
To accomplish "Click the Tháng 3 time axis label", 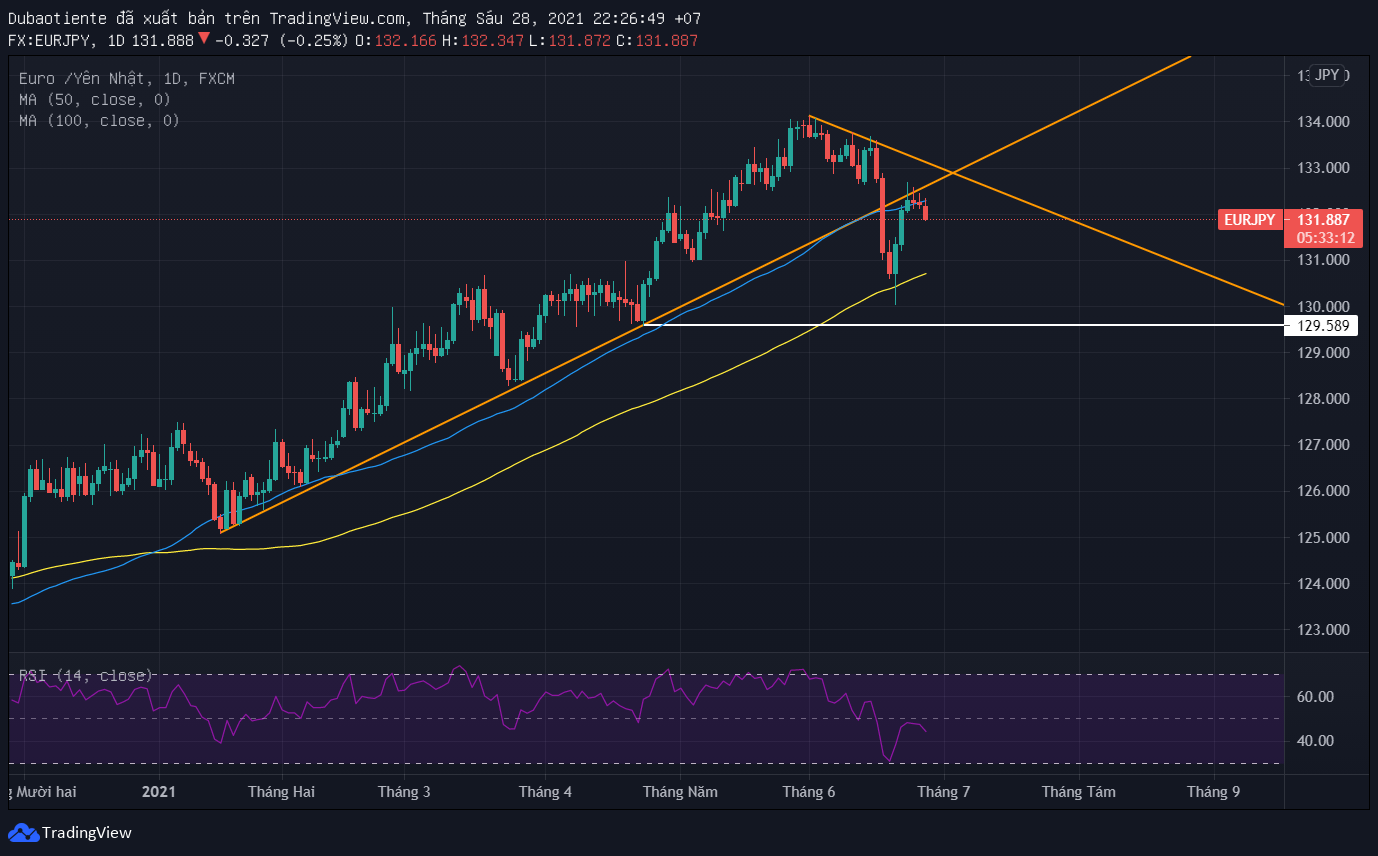I will (x=404, y=792).
